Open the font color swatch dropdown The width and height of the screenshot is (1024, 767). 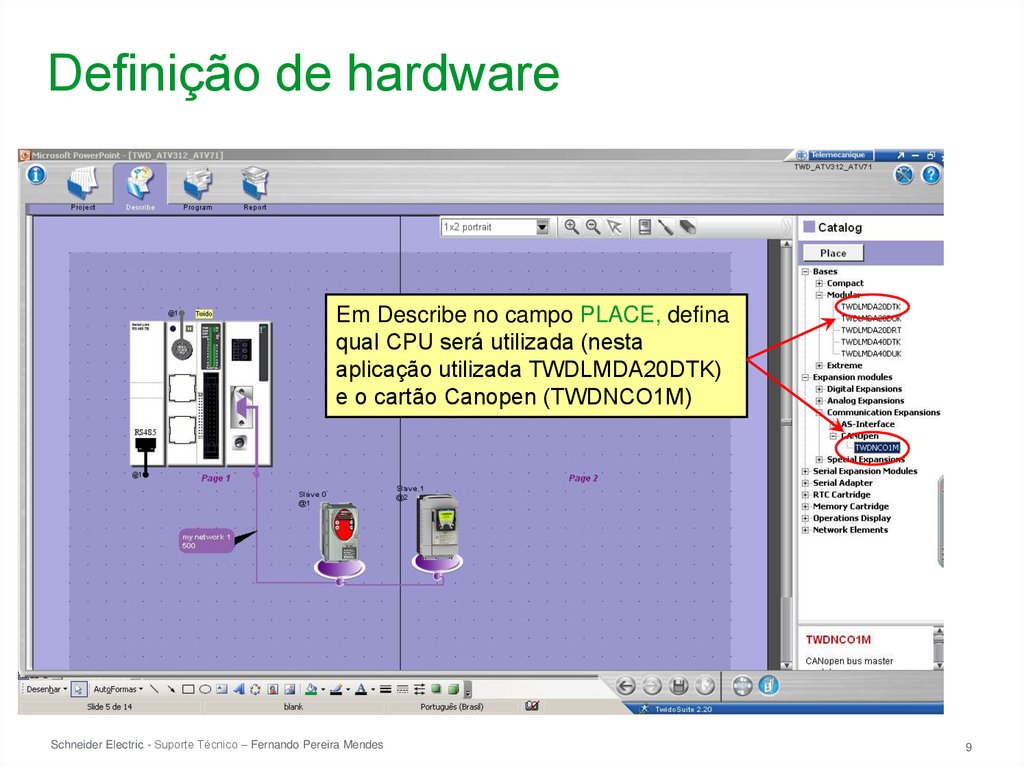pyautogui.click(x=373, y=688)
